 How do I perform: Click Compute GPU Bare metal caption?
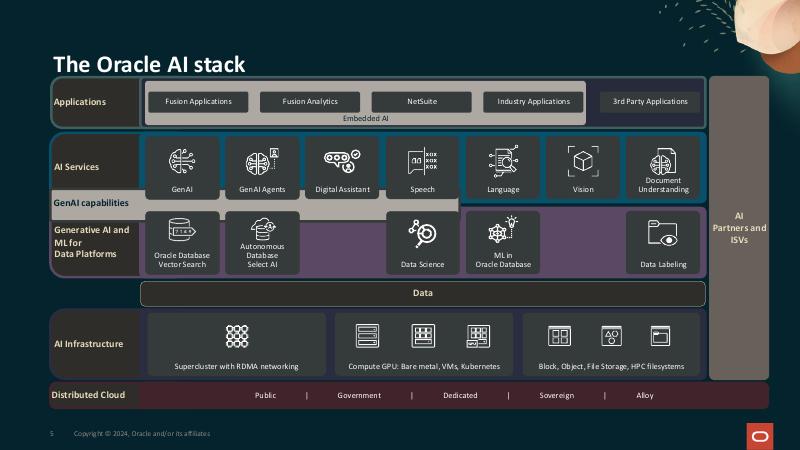424,366
